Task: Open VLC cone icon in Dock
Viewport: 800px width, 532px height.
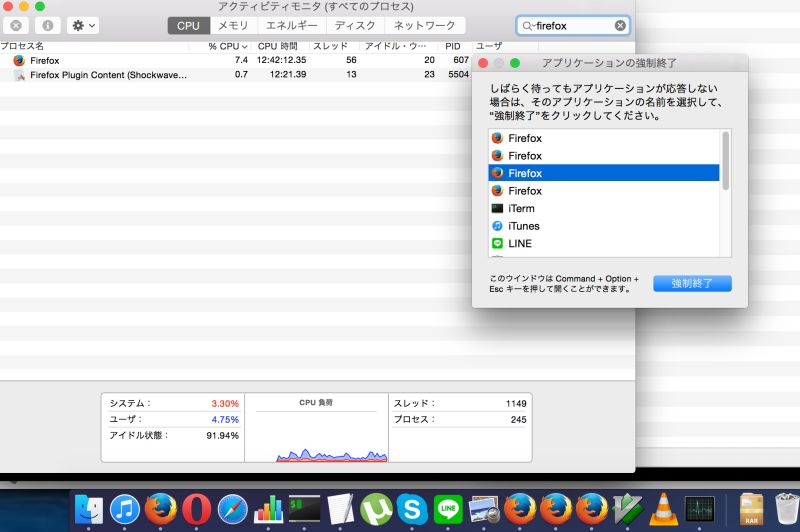Action: tap(664, 510)
